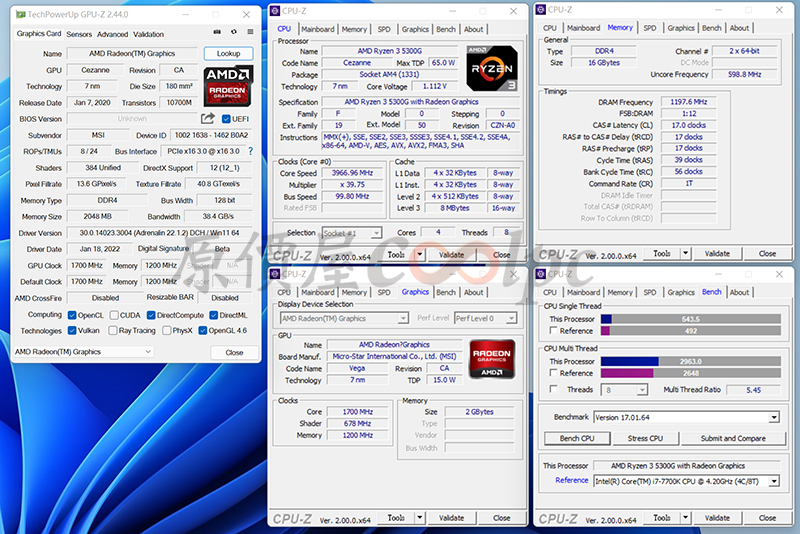
Task: Click the Lookup button in GPU-Z
Action: pos(228,54)
